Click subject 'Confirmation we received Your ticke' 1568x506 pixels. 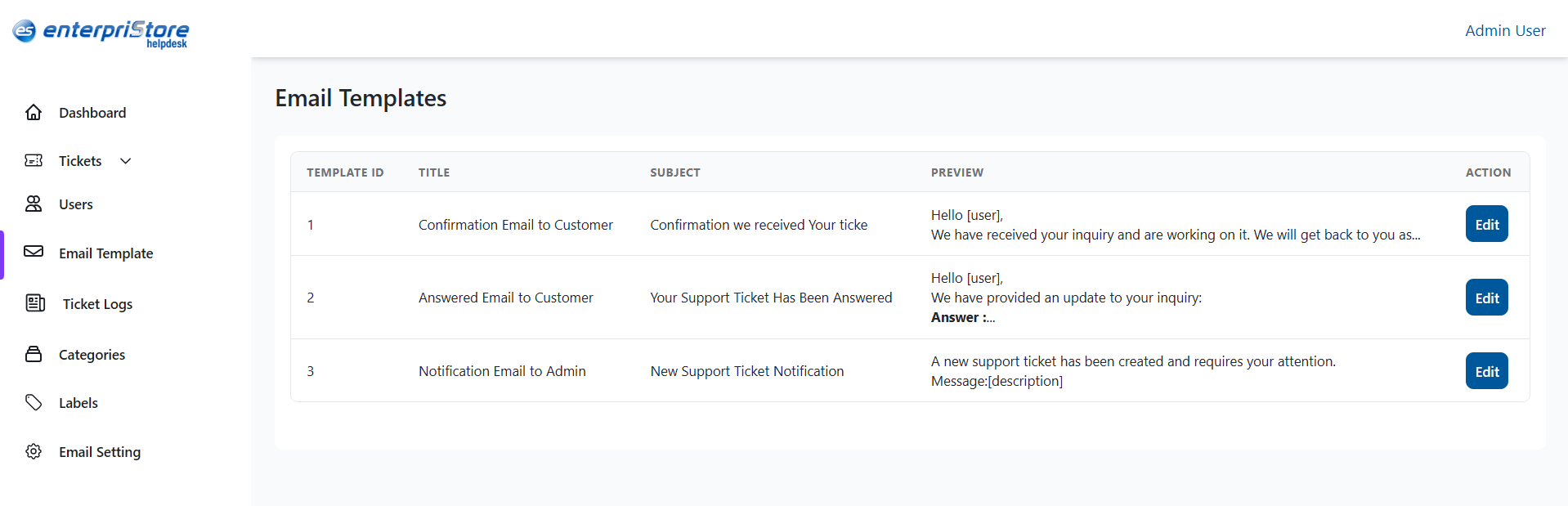click(759, 225)
